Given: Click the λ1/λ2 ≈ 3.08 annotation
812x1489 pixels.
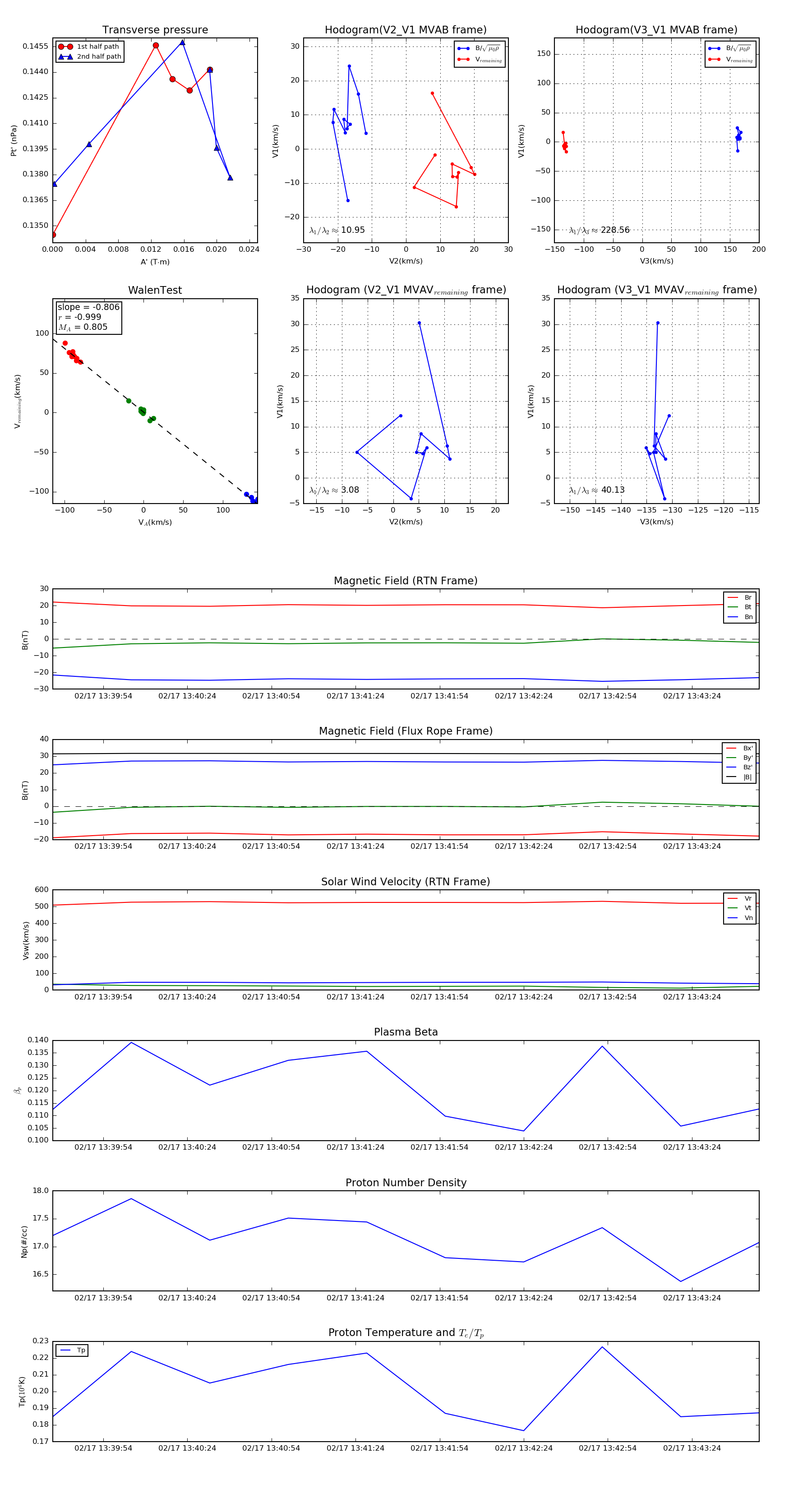Looking at the screenshot, I should point(334,490).
